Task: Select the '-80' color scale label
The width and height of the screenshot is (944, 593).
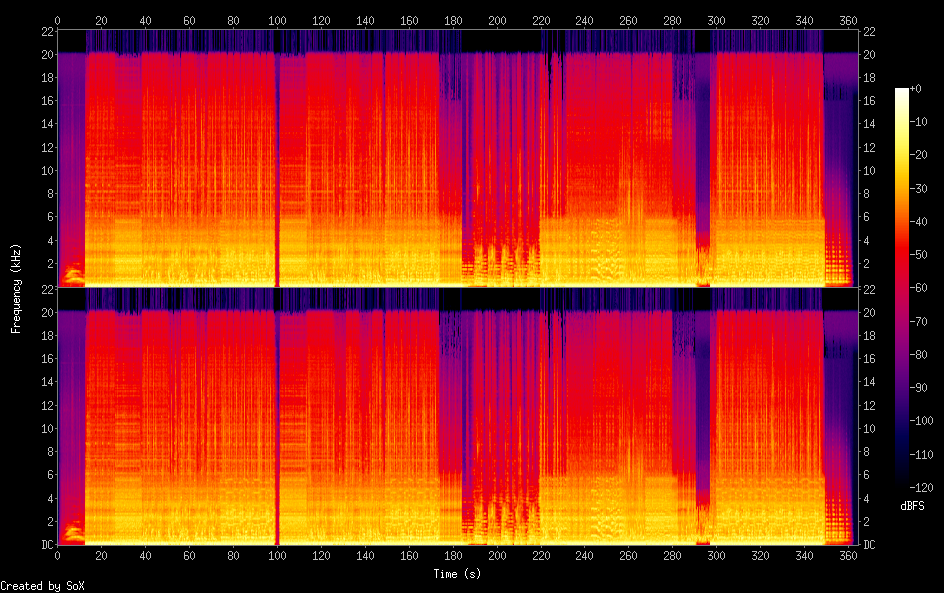Action: [x=918, y=355]
